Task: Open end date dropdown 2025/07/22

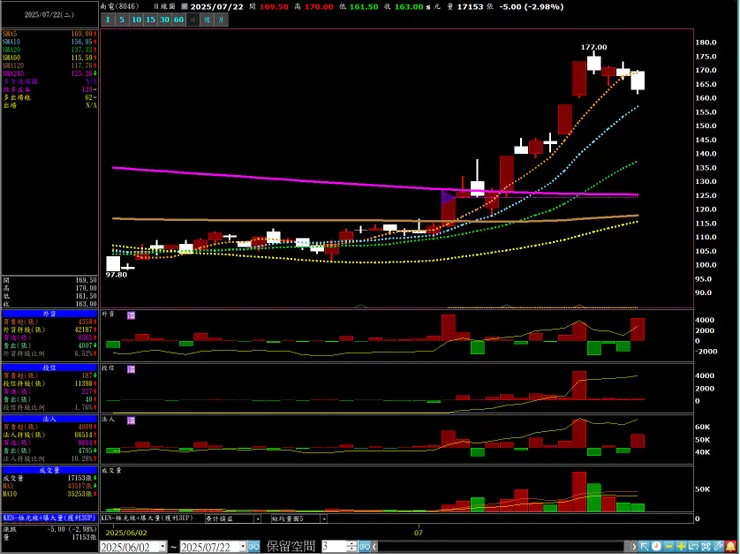Action: coord(243,547)
